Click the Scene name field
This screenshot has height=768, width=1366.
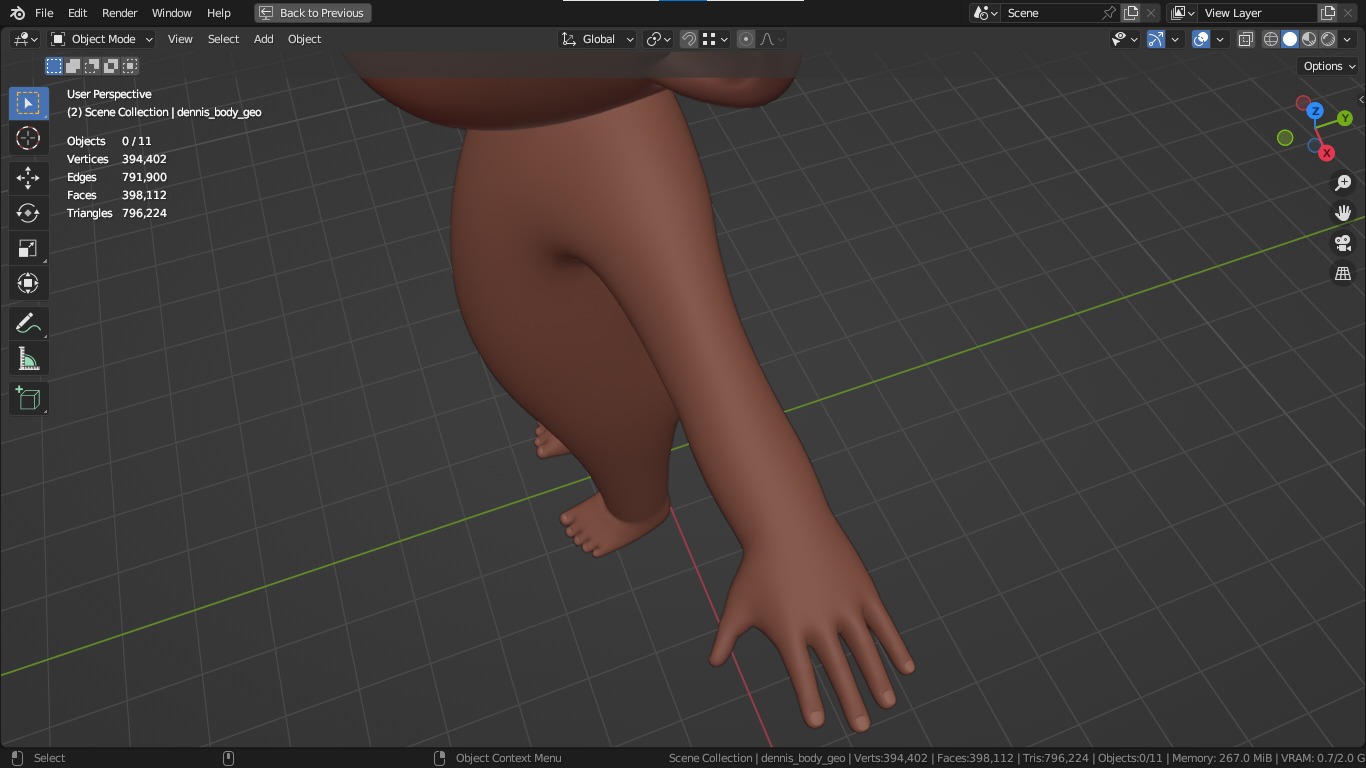tap(1050, 13)
